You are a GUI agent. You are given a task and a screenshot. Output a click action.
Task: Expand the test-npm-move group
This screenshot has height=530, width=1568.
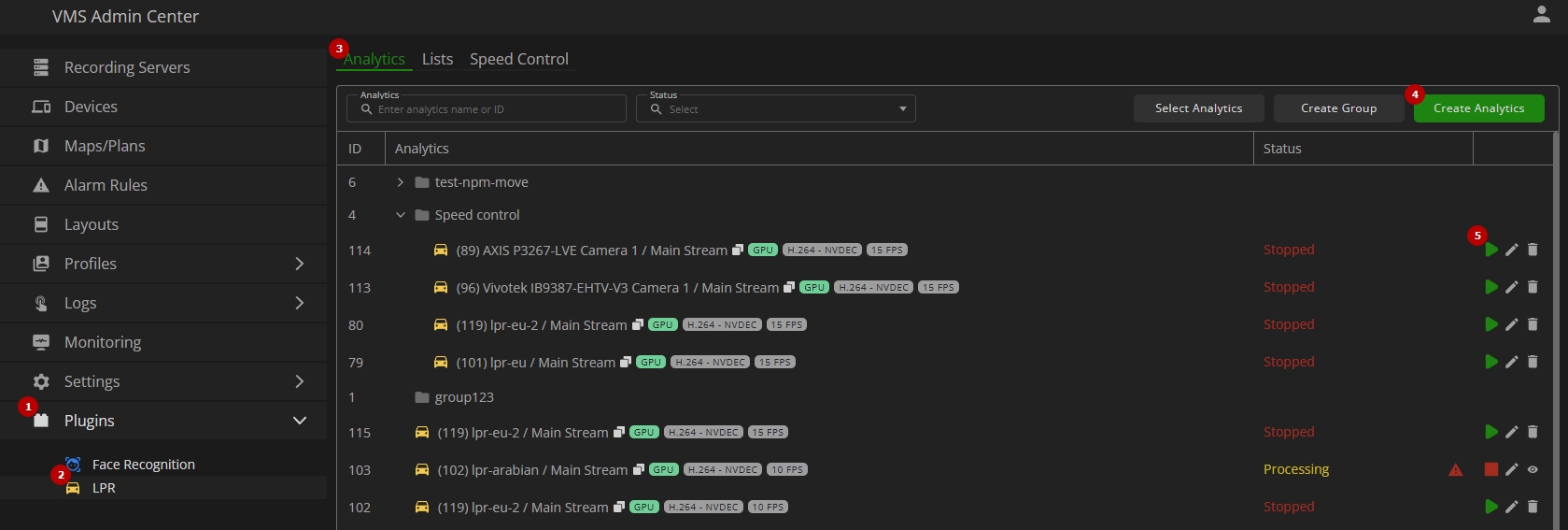pyautogui.click(x=401, y=182)
